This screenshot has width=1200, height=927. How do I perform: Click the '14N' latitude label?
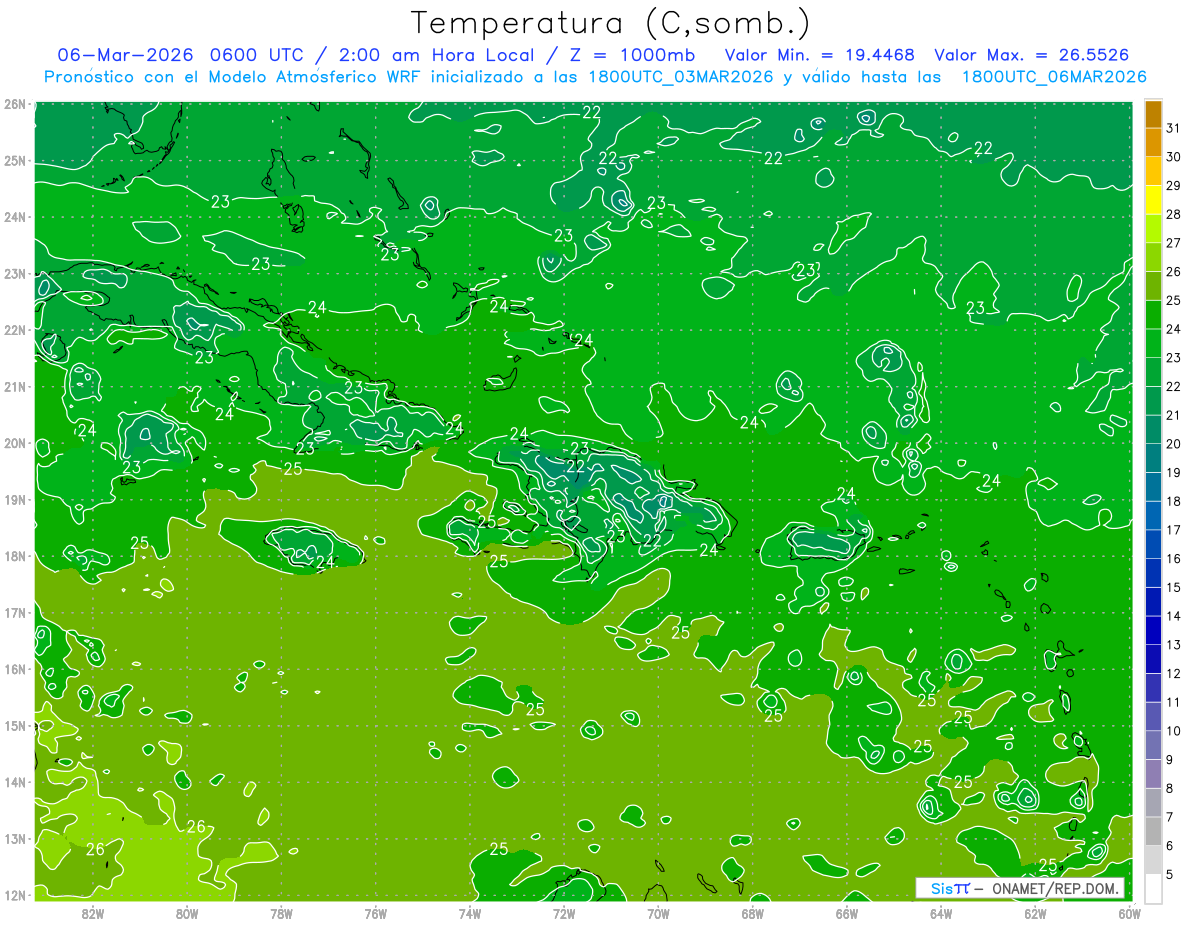click(14, 782)
